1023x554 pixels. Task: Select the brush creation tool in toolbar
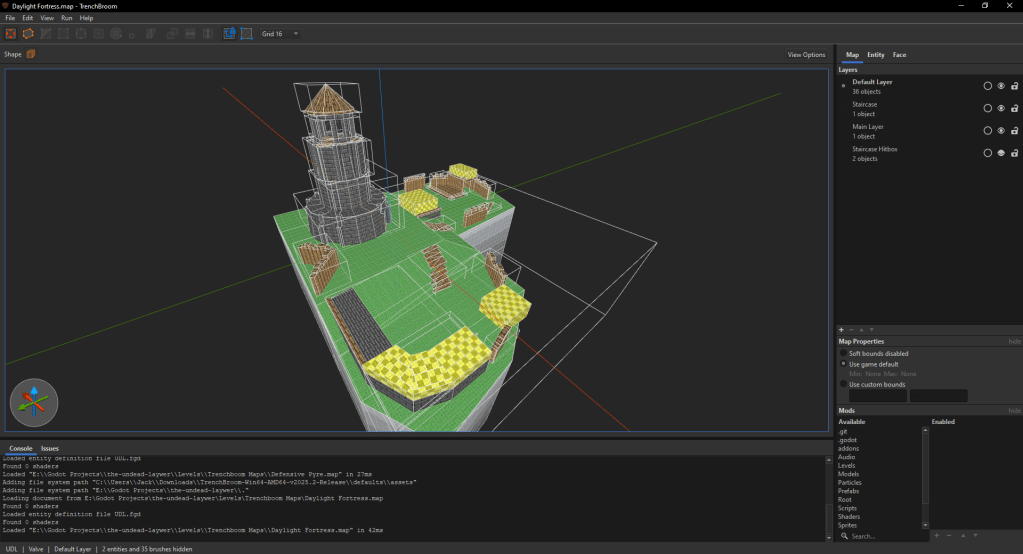tap(11, 34)
